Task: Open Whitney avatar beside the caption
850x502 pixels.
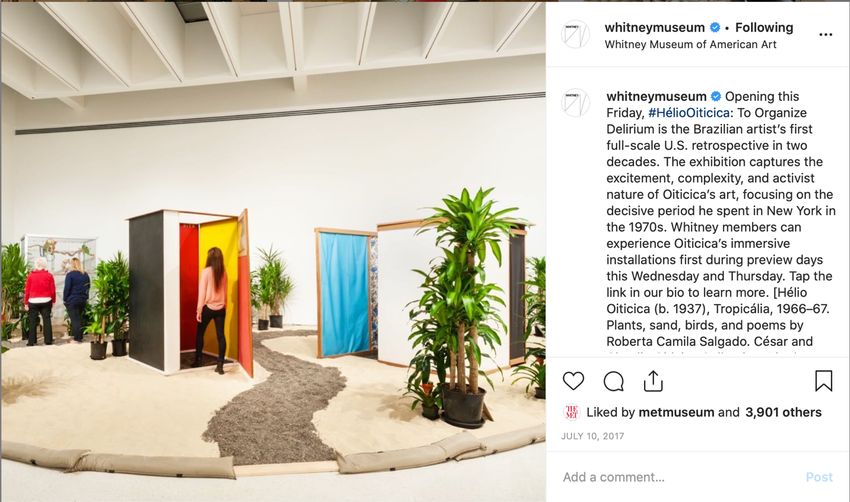Action: 575,102
